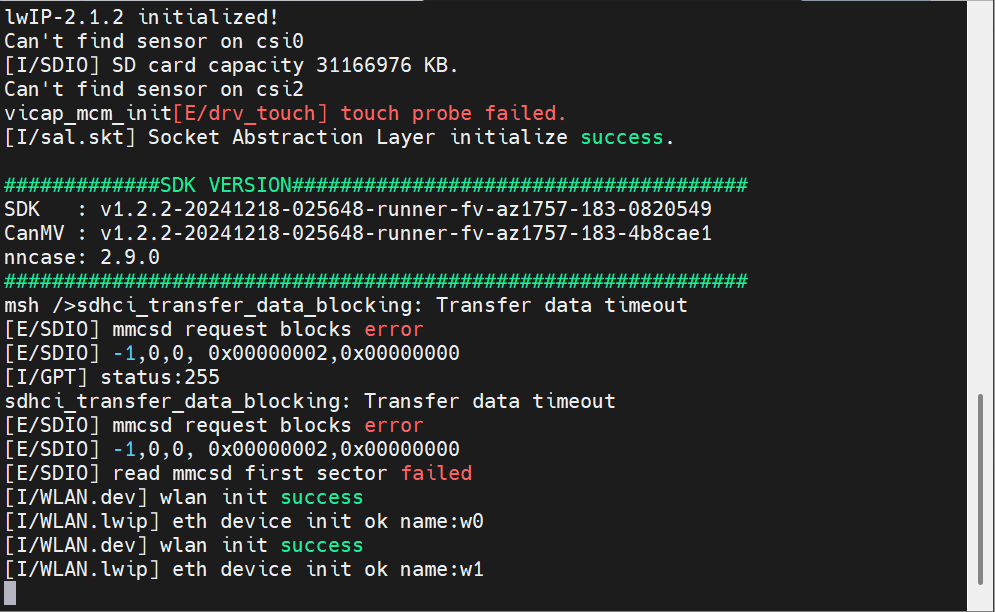
Task: Click the green hash row below nncase
Action: click(x=376, y=281)
